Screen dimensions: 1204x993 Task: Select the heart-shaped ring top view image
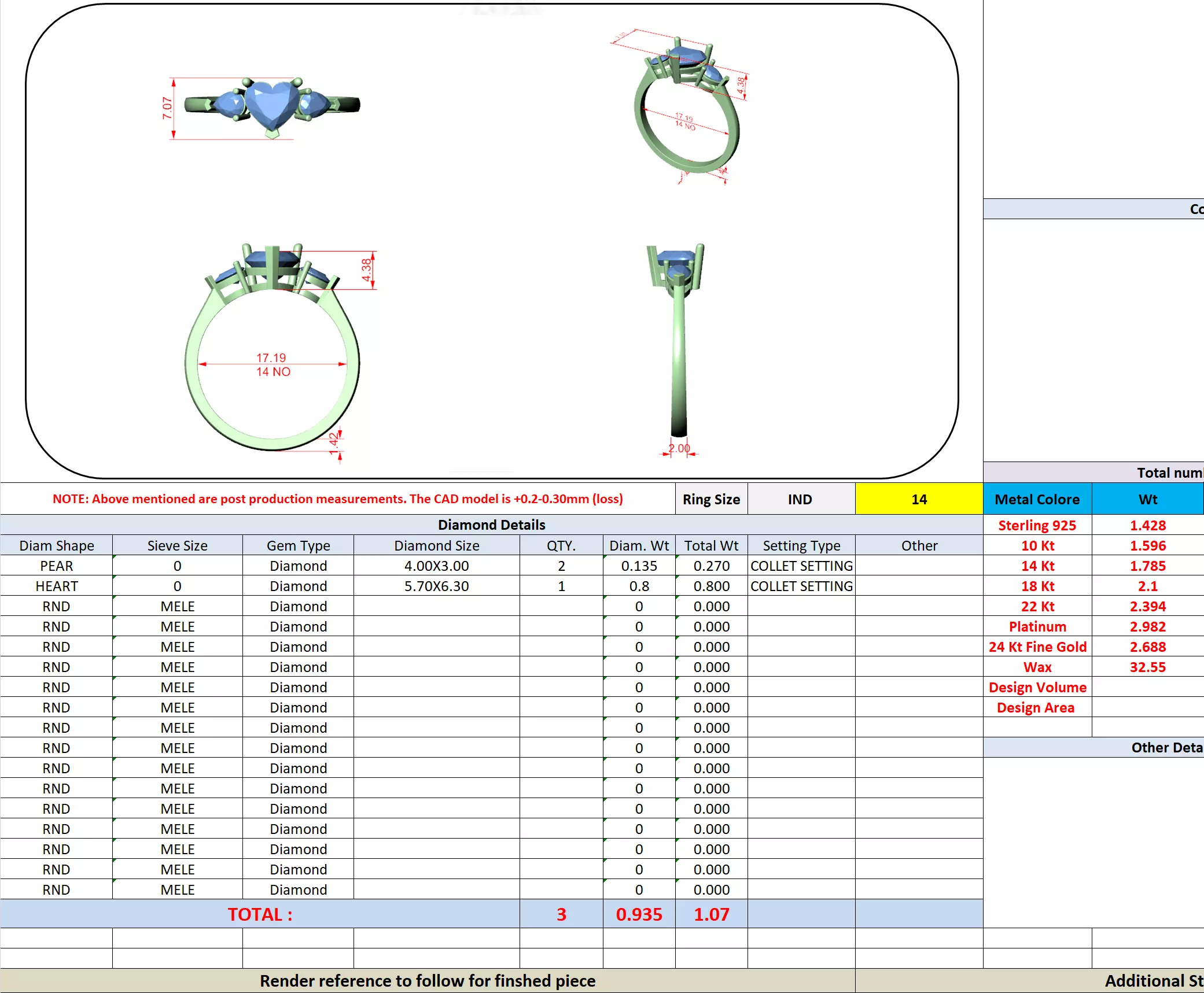coord(272,107)
